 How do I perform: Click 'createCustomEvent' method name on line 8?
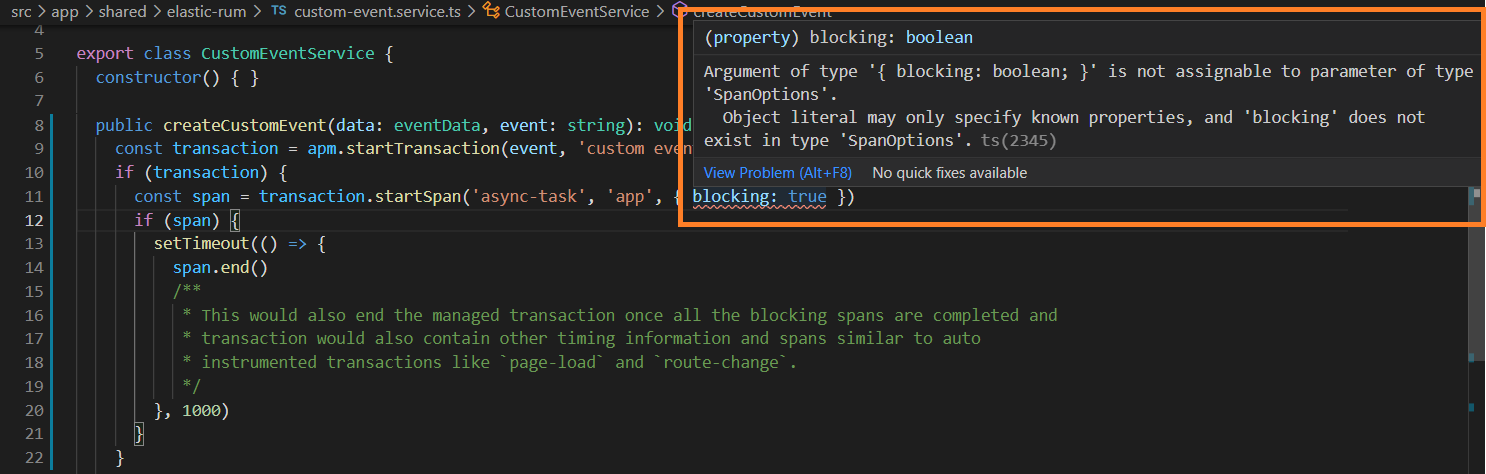coord(245,125)
